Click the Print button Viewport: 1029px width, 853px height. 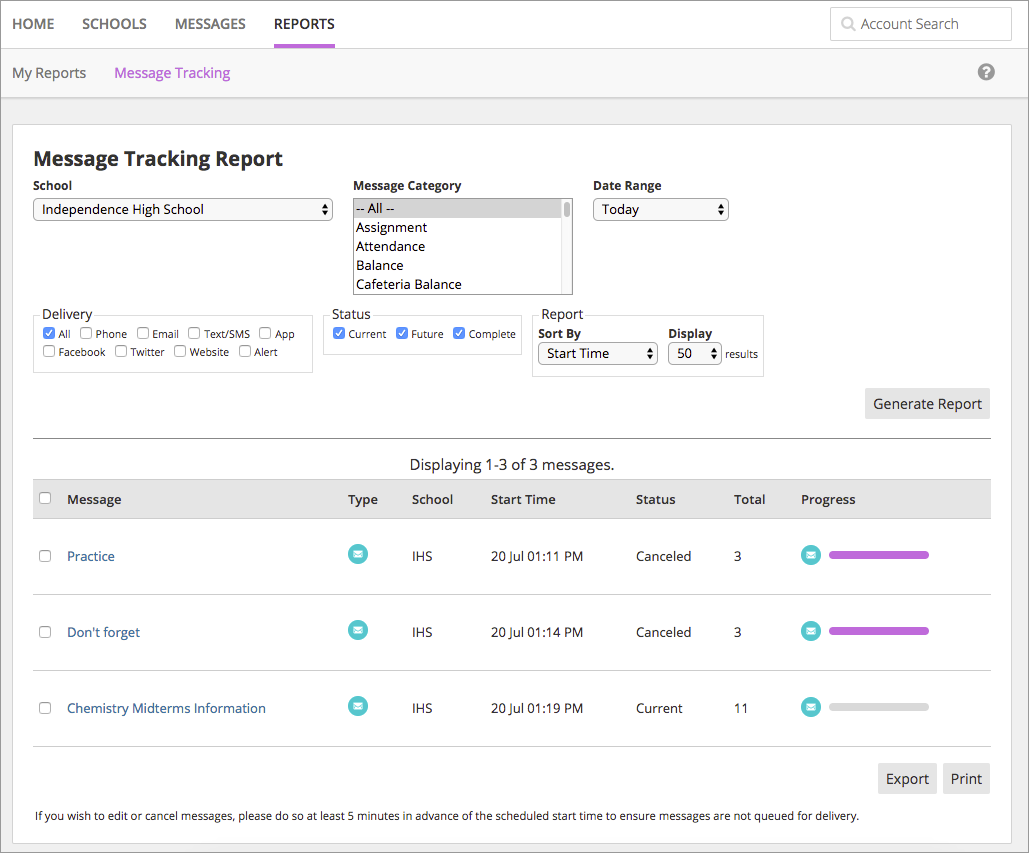click(966, 779)
